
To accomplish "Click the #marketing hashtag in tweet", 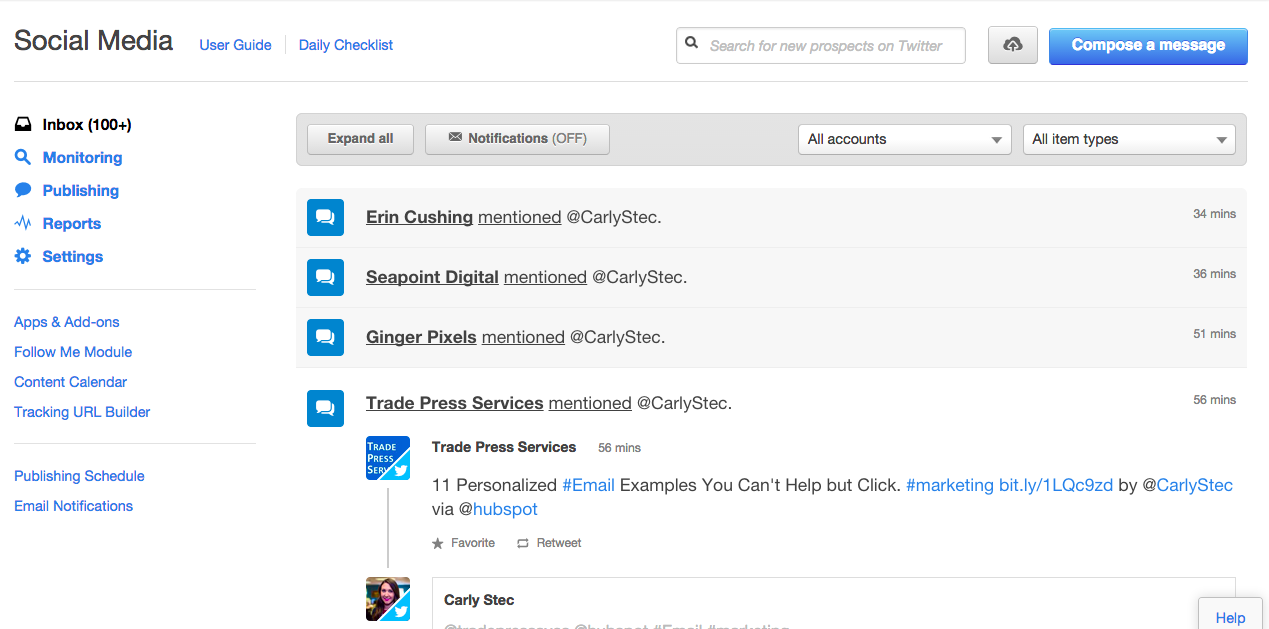I will pos(950,485).
